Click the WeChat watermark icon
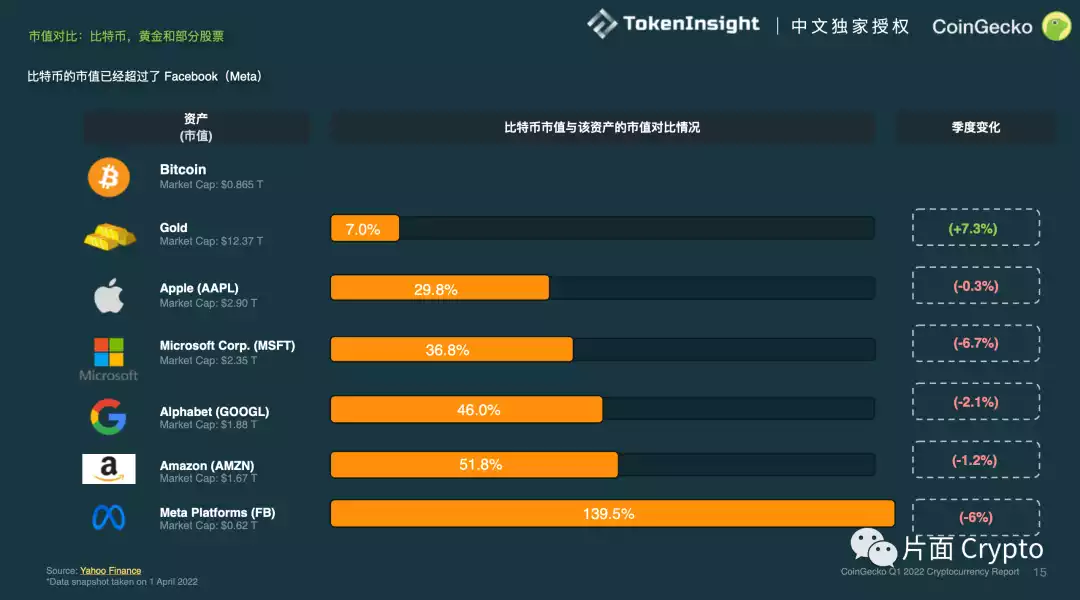This screenshot has width=1080, height=600. click(x=874, y=548)
